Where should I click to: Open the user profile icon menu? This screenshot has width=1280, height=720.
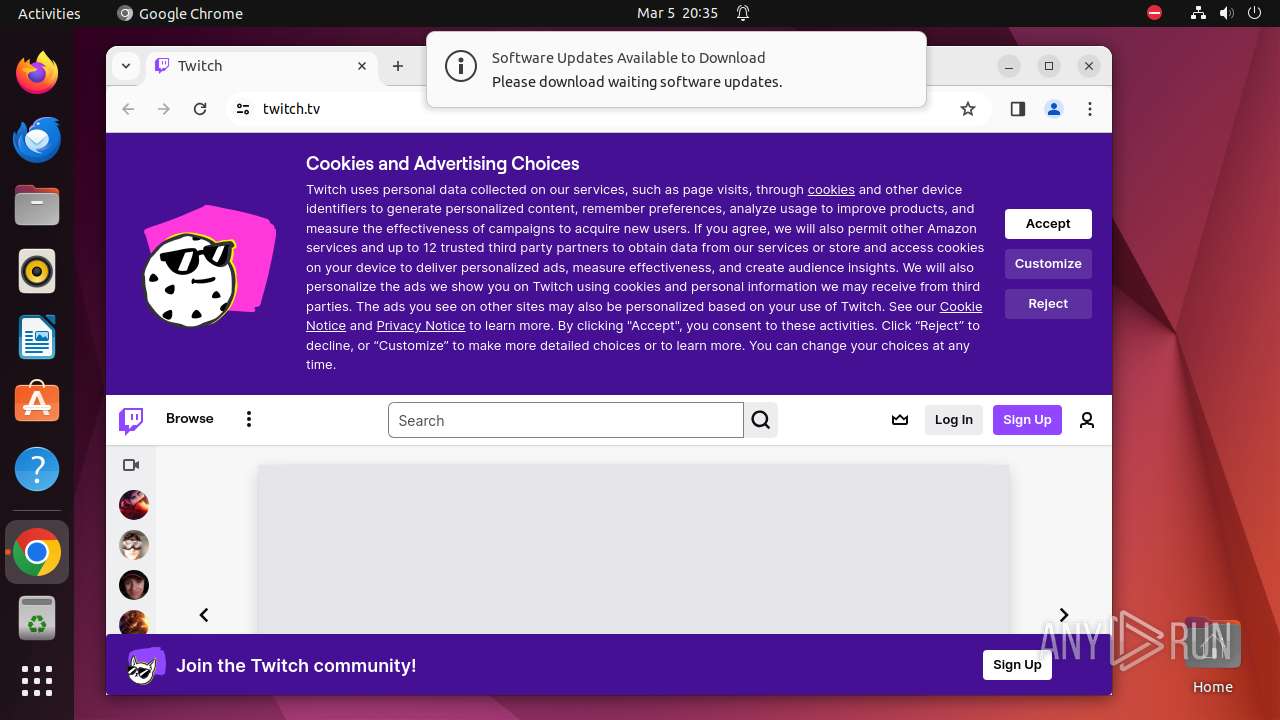click(1087, 420)
